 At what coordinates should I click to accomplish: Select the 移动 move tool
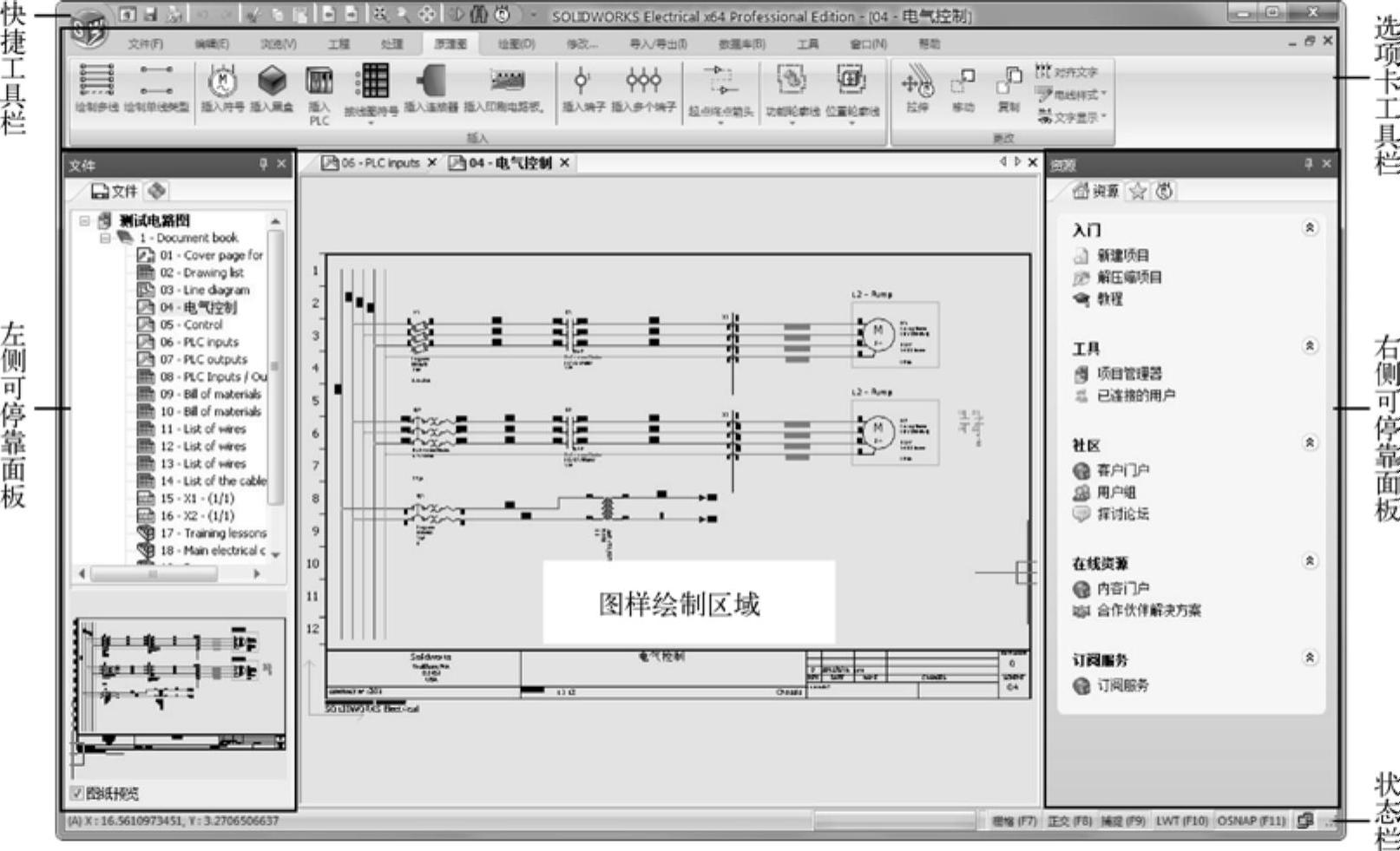(x=963, y=90)
